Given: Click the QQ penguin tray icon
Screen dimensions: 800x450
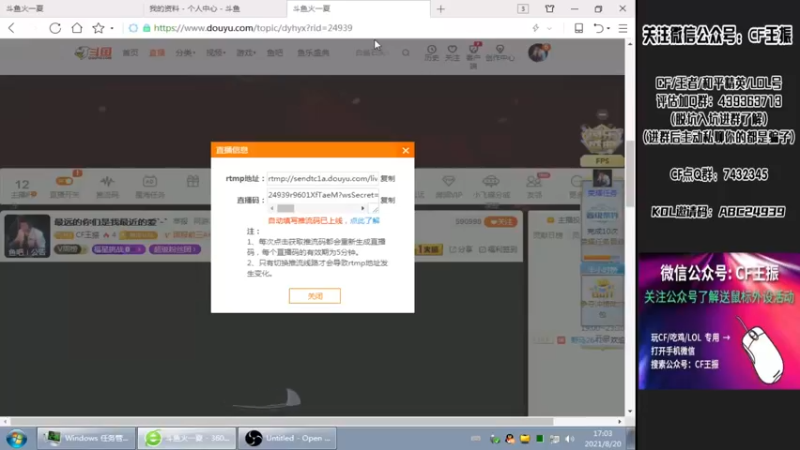Looking at the screenshot, I should tap(510, 439).
